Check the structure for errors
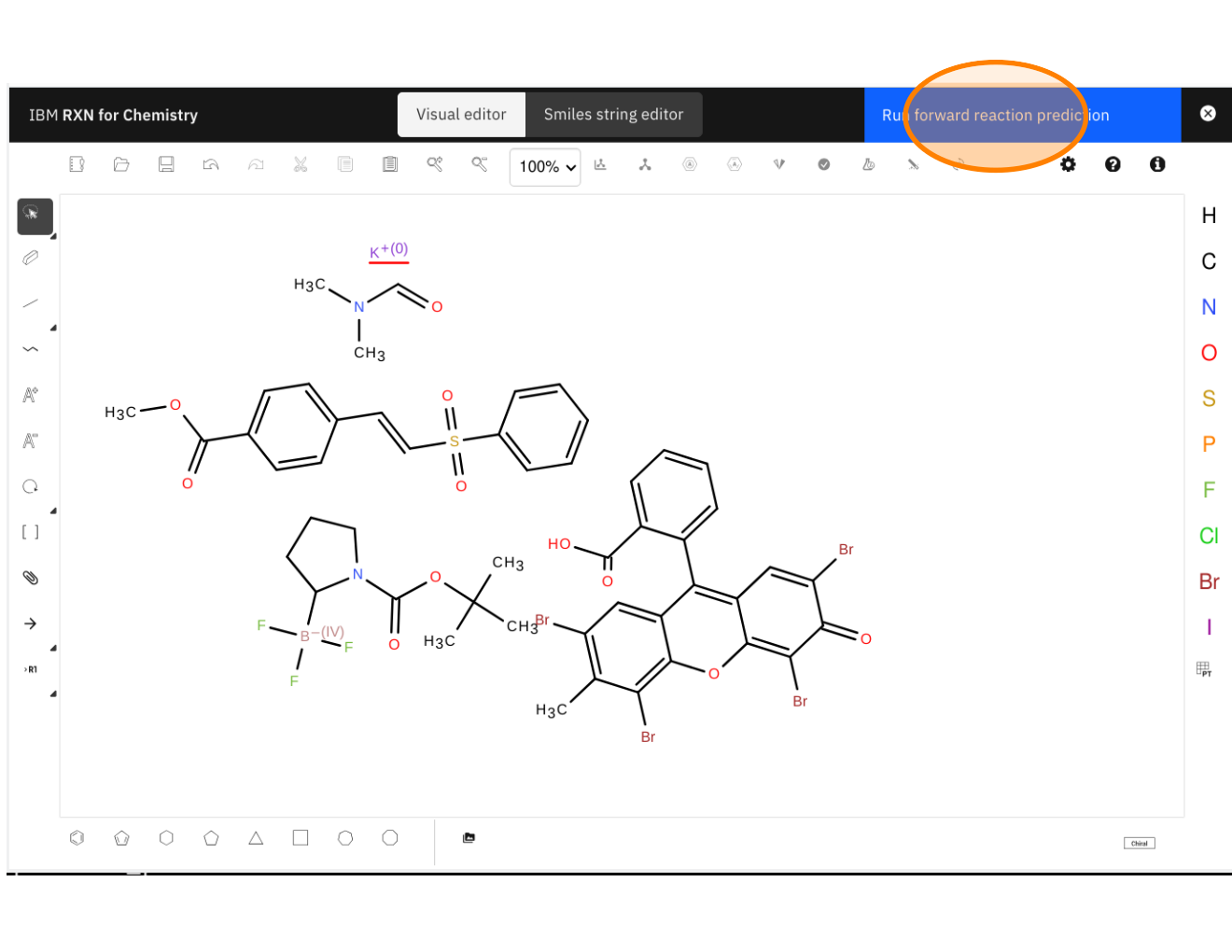The height and width of the screenshot is (952, 1232). (824, 164)
